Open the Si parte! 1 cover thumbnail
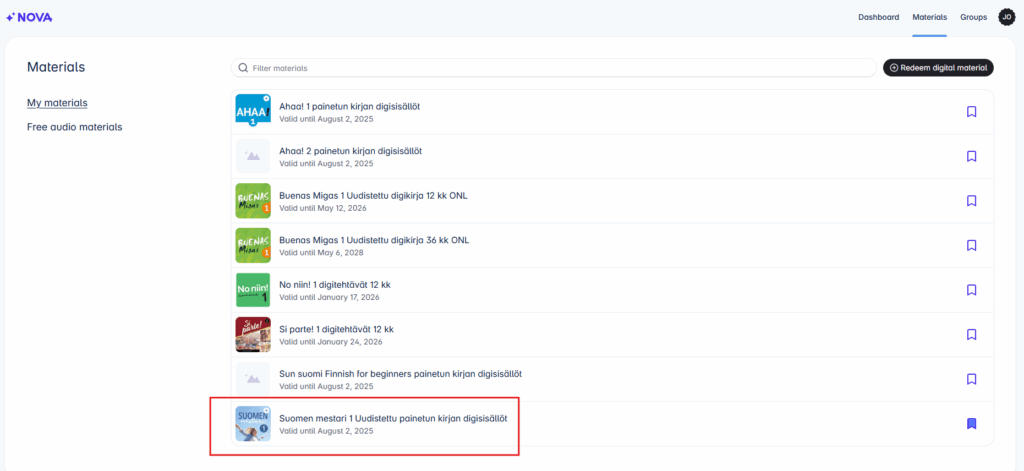Screen dimensions: 1024x471 point(253,334)
